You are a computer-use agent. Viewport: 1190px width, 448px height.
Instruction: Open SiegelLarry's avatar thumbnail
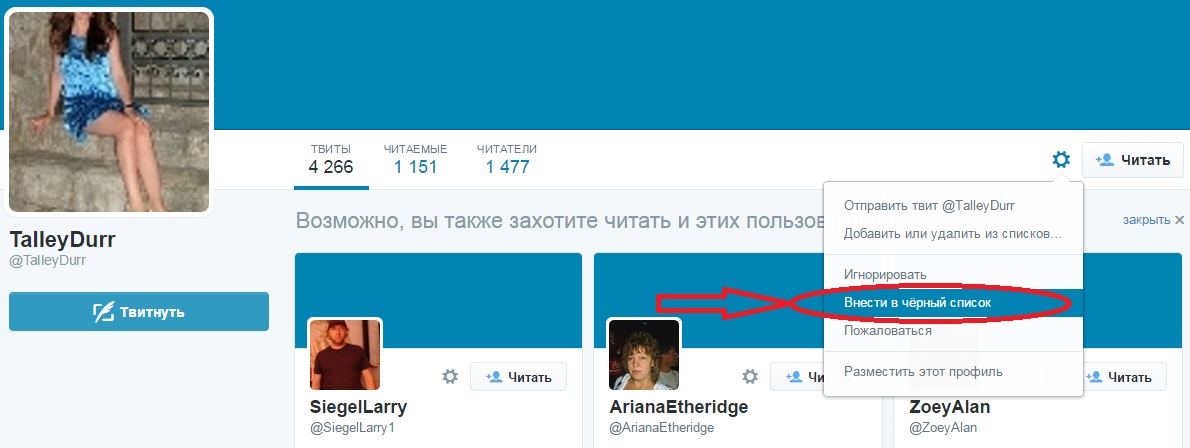(345, 355)
